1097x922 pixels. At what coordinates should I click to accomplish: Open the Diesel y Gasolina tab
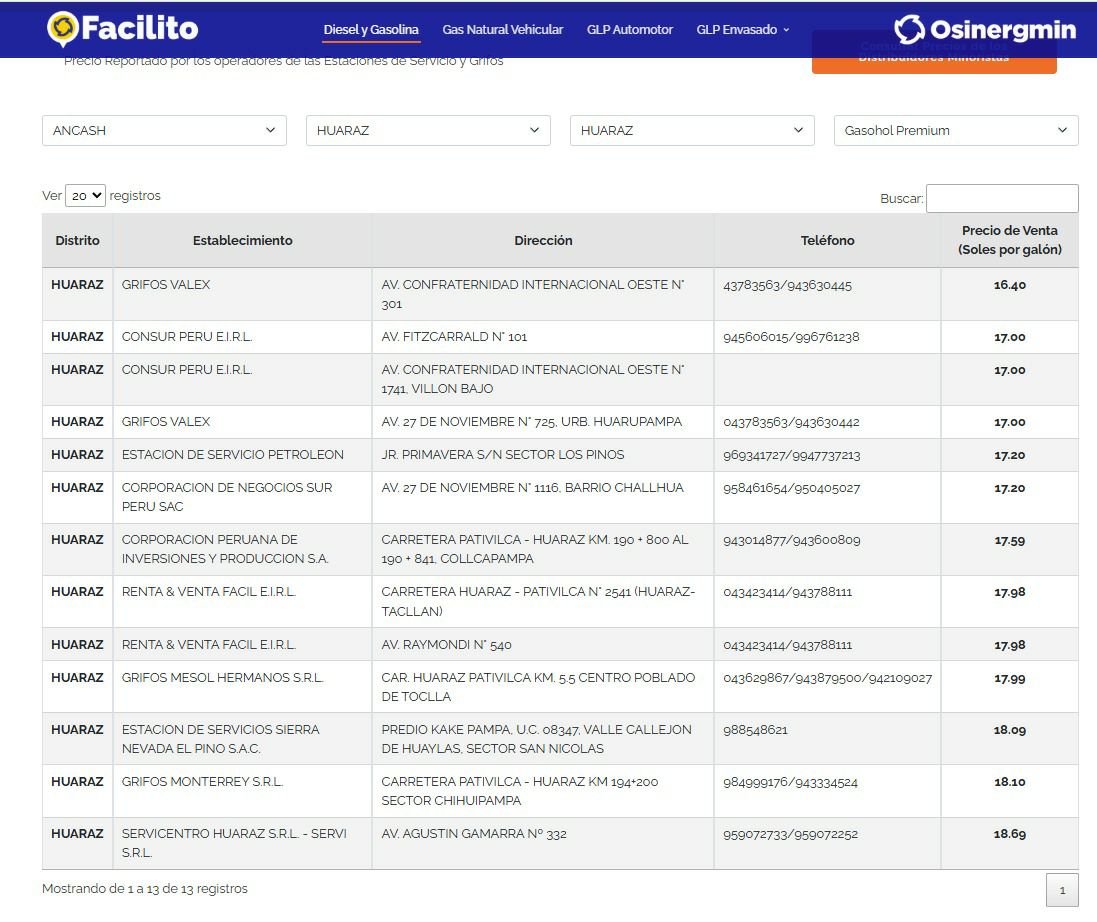(371, 30)
